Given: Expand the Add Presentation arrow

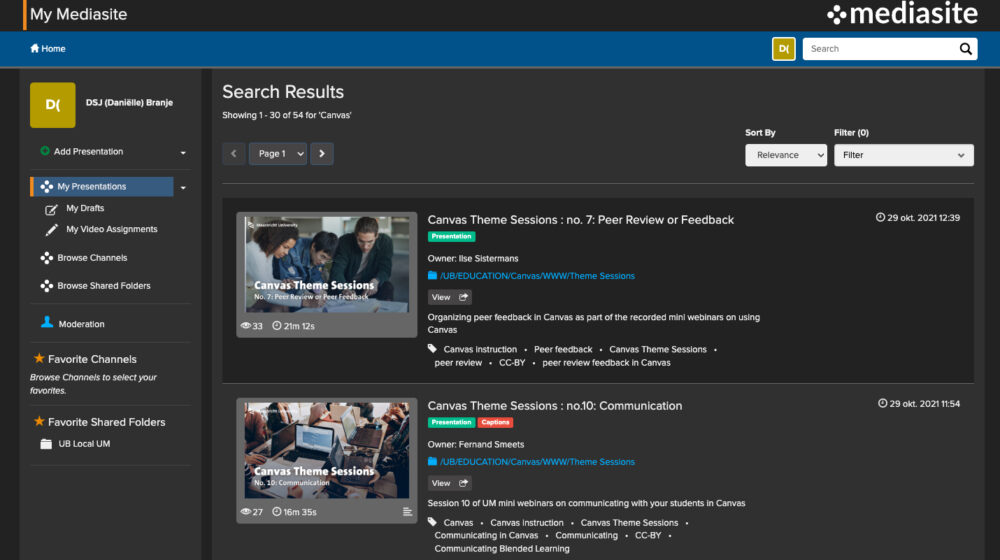Looking at the screenshot, I should [183, 152].
